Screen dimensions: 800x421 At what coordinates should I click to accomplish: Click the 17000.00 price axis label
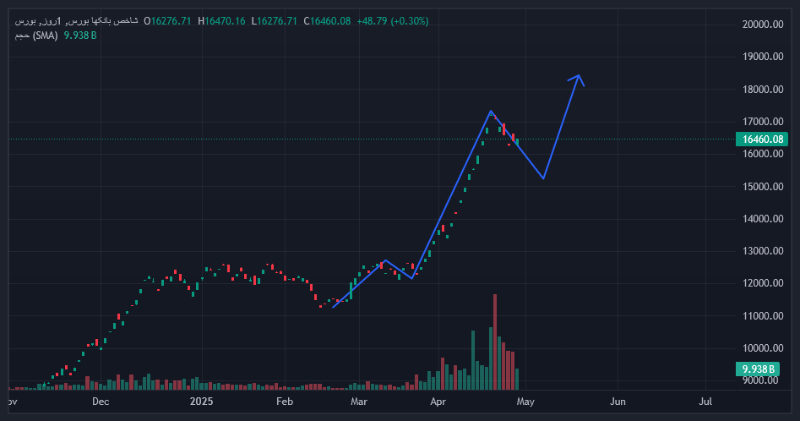pos(763,121)
